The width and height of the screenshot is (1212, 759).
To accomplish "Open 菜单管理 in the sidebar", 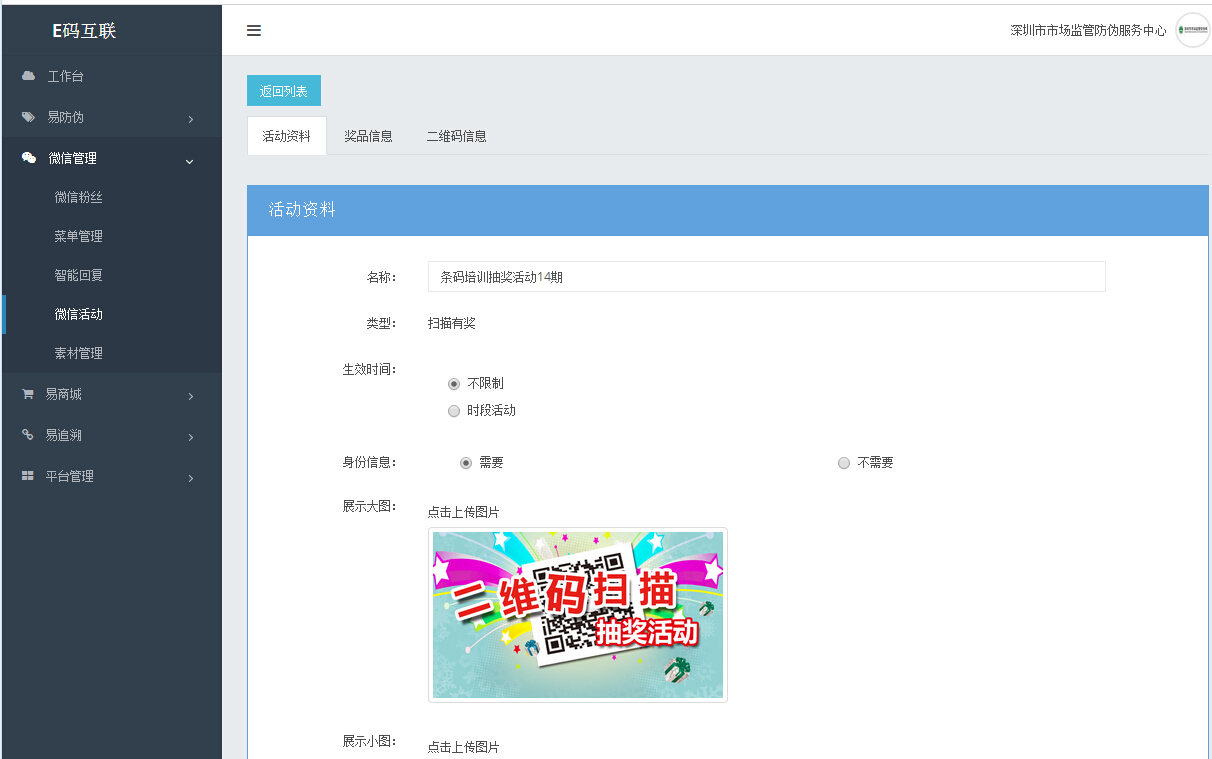I will 78,236.
